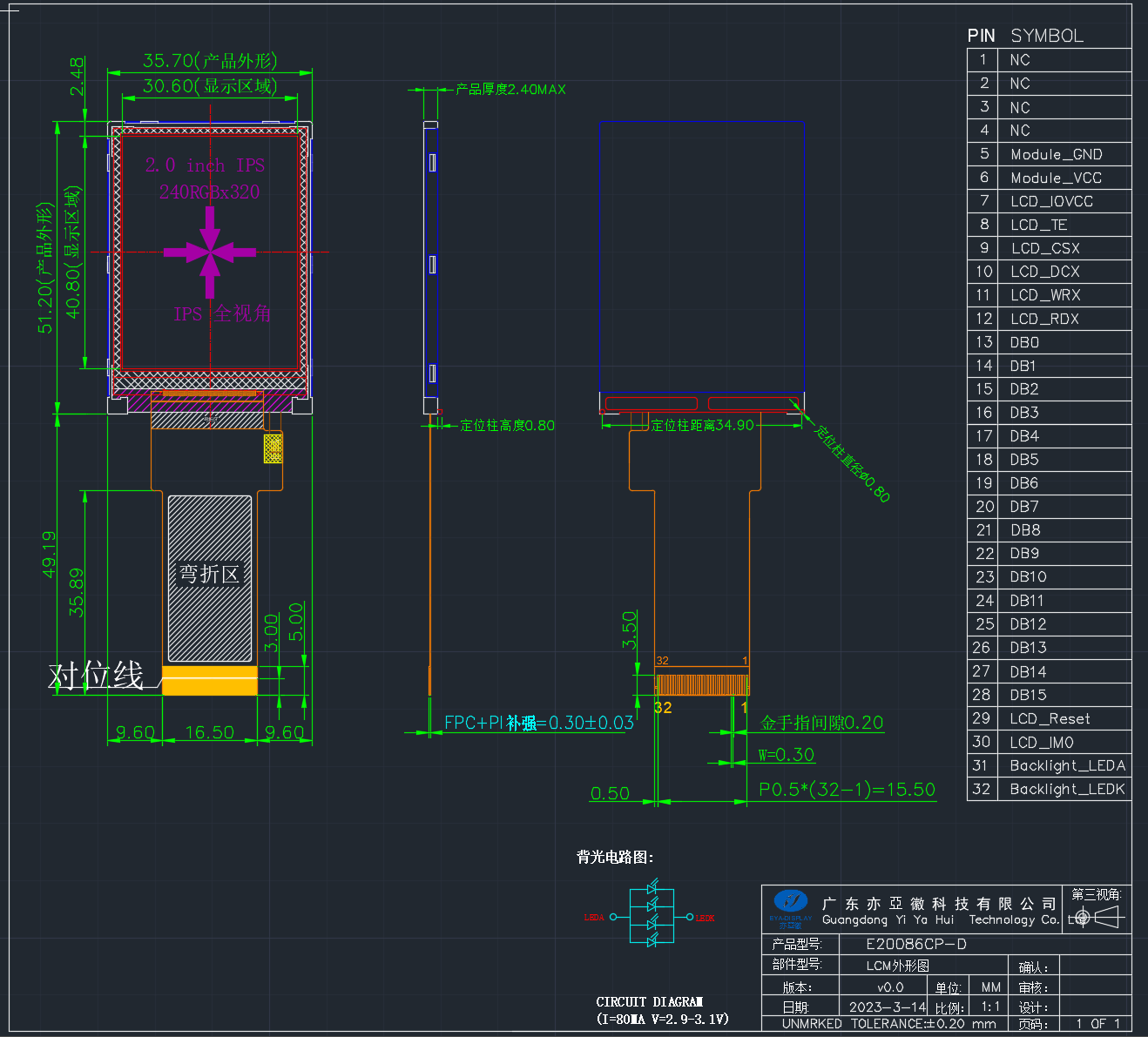Select the LCD_IOVCC pin row

pos(1049,201)
